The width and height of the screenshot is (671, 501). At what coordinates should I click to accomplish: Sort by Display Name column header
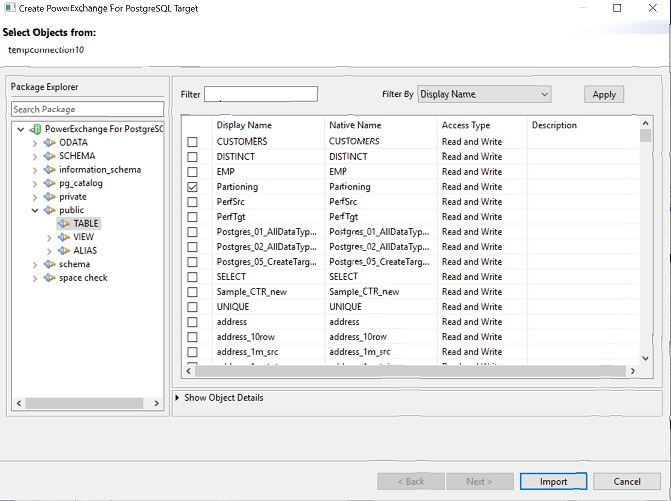coord(244,125)
